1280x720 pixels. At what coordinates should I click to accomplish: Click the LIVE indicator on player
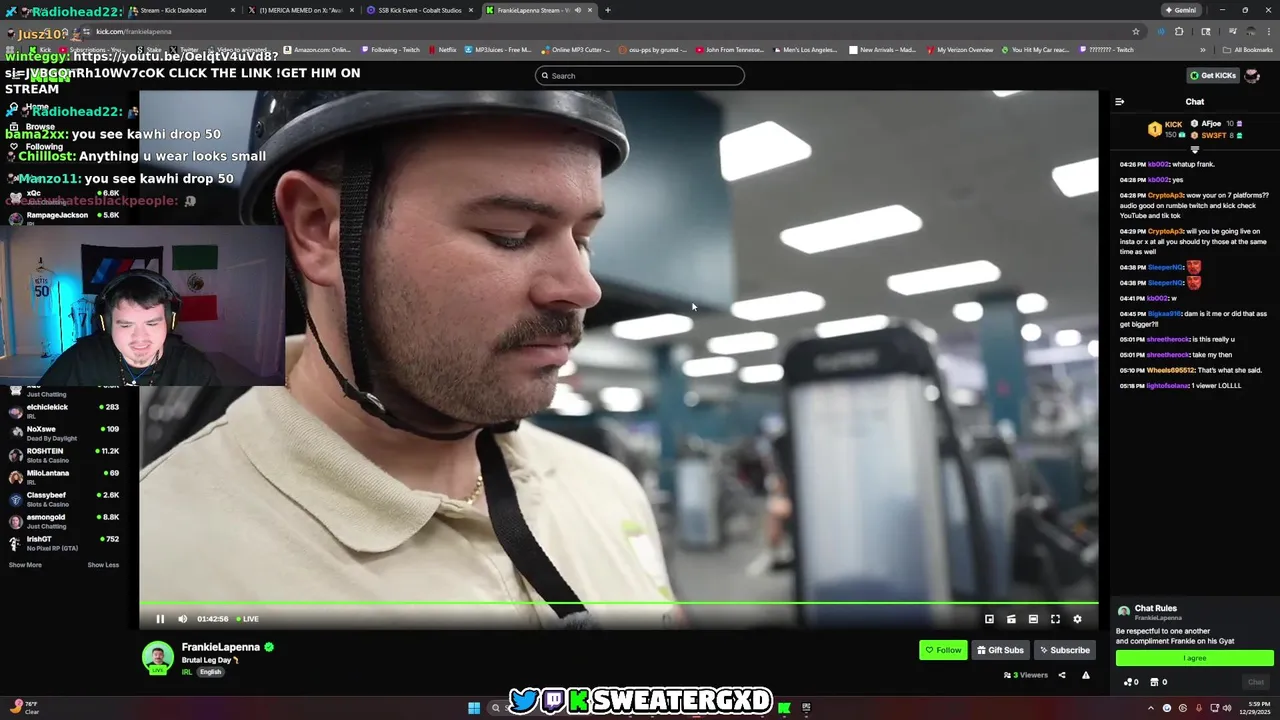pyautogui.click(x=248, y=619)
